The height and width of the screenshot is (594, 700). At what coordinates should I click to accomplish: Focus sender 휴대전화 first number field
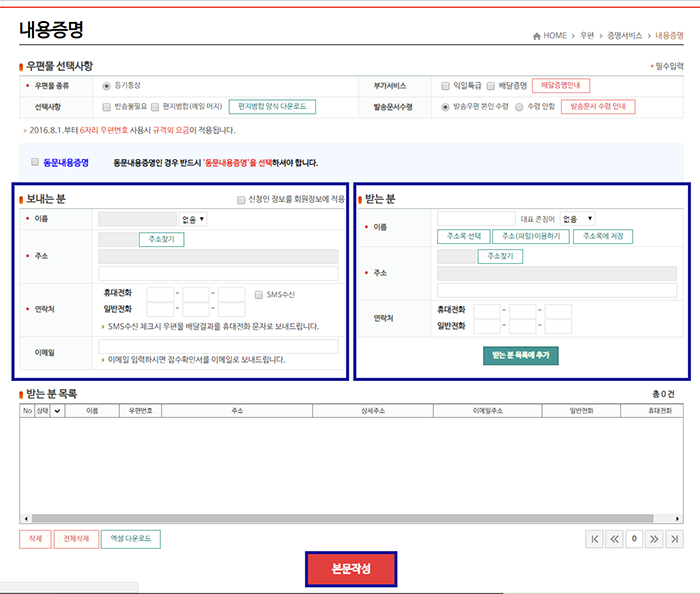pos(160,295)
